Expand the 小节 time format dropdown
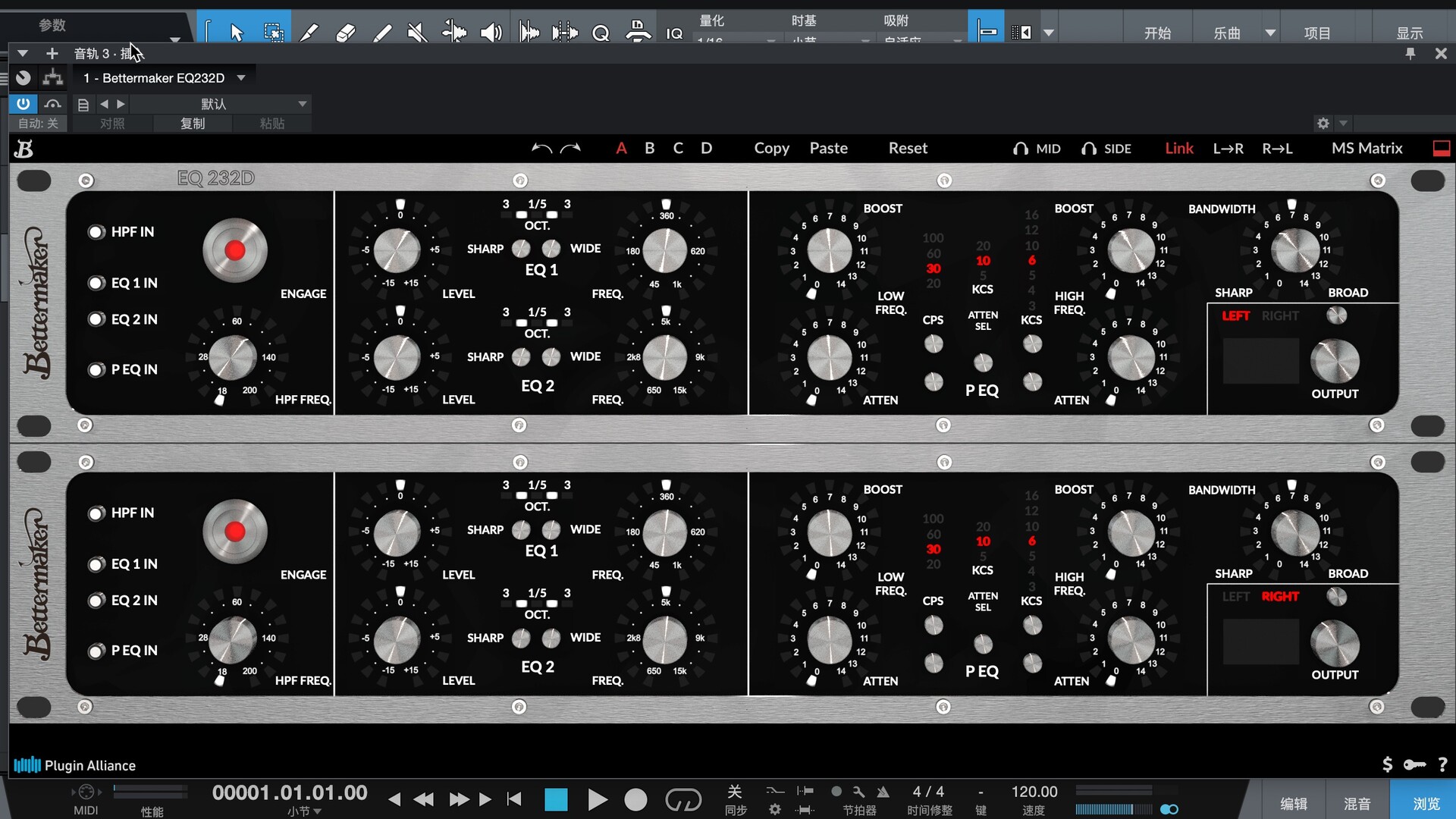This screenshot has height=819, width=1456. [x=305, y=811]
